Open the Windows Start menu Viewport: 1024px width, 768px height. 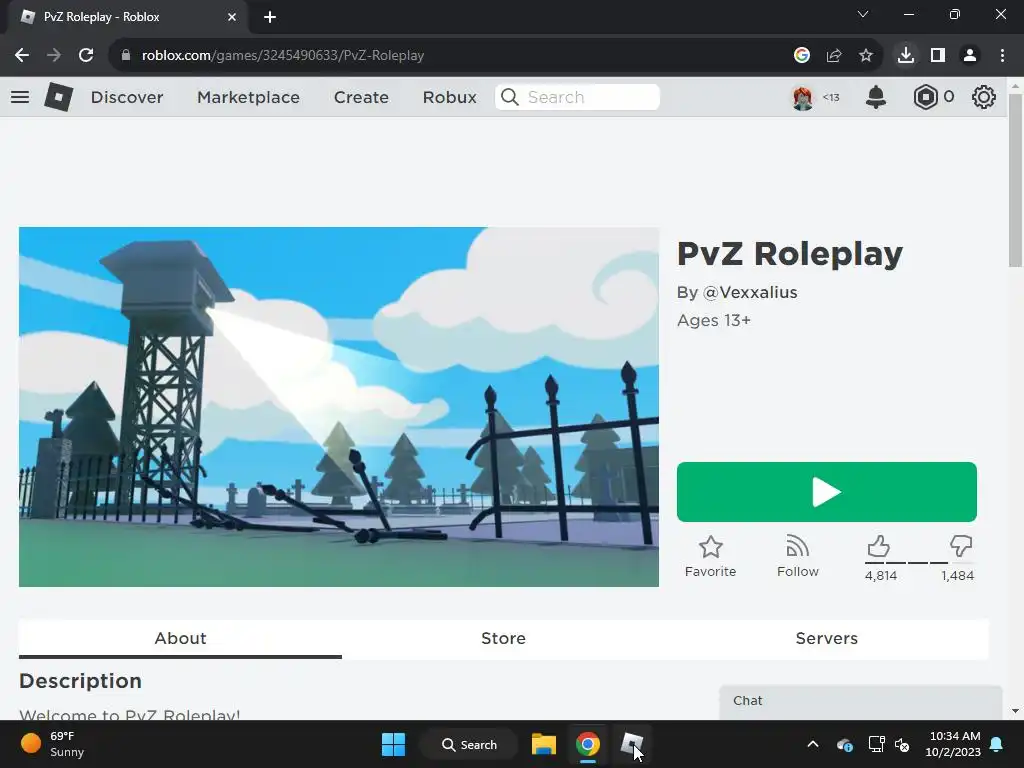[x=393, y=744]
